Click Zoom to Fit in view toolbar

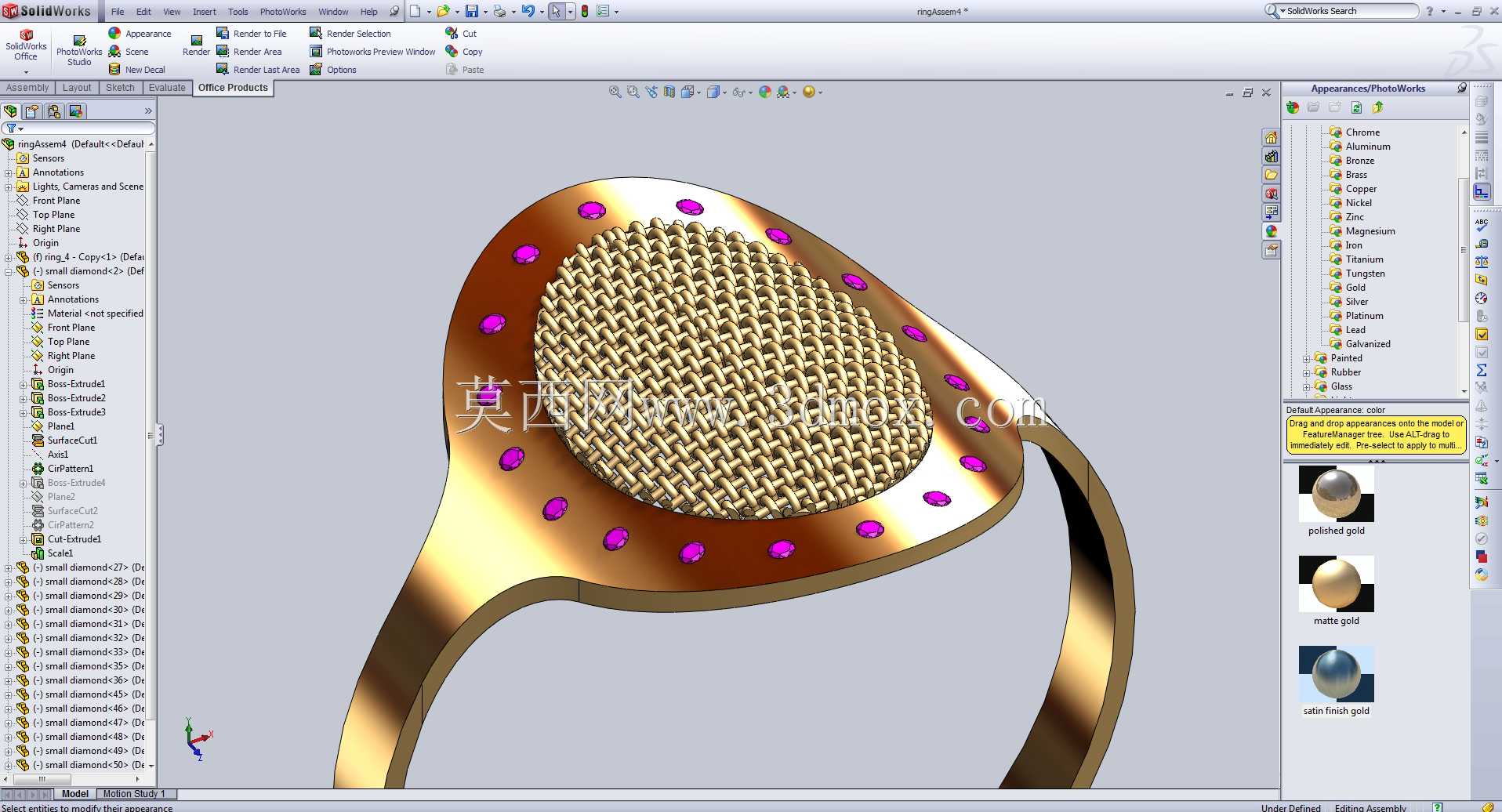click(x=615, y=92)
